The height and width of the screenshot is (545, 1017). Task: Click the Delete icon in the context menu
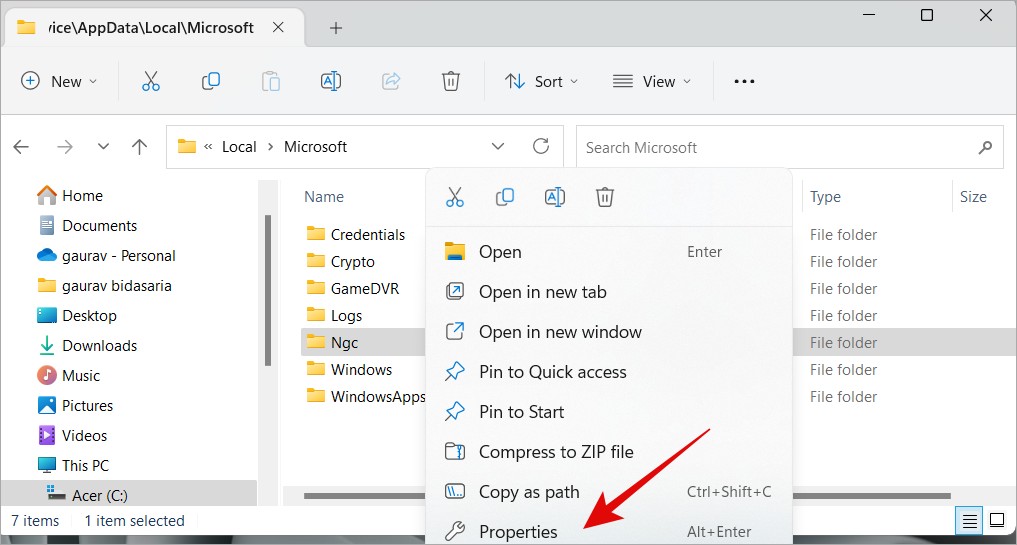pos(604,197)
